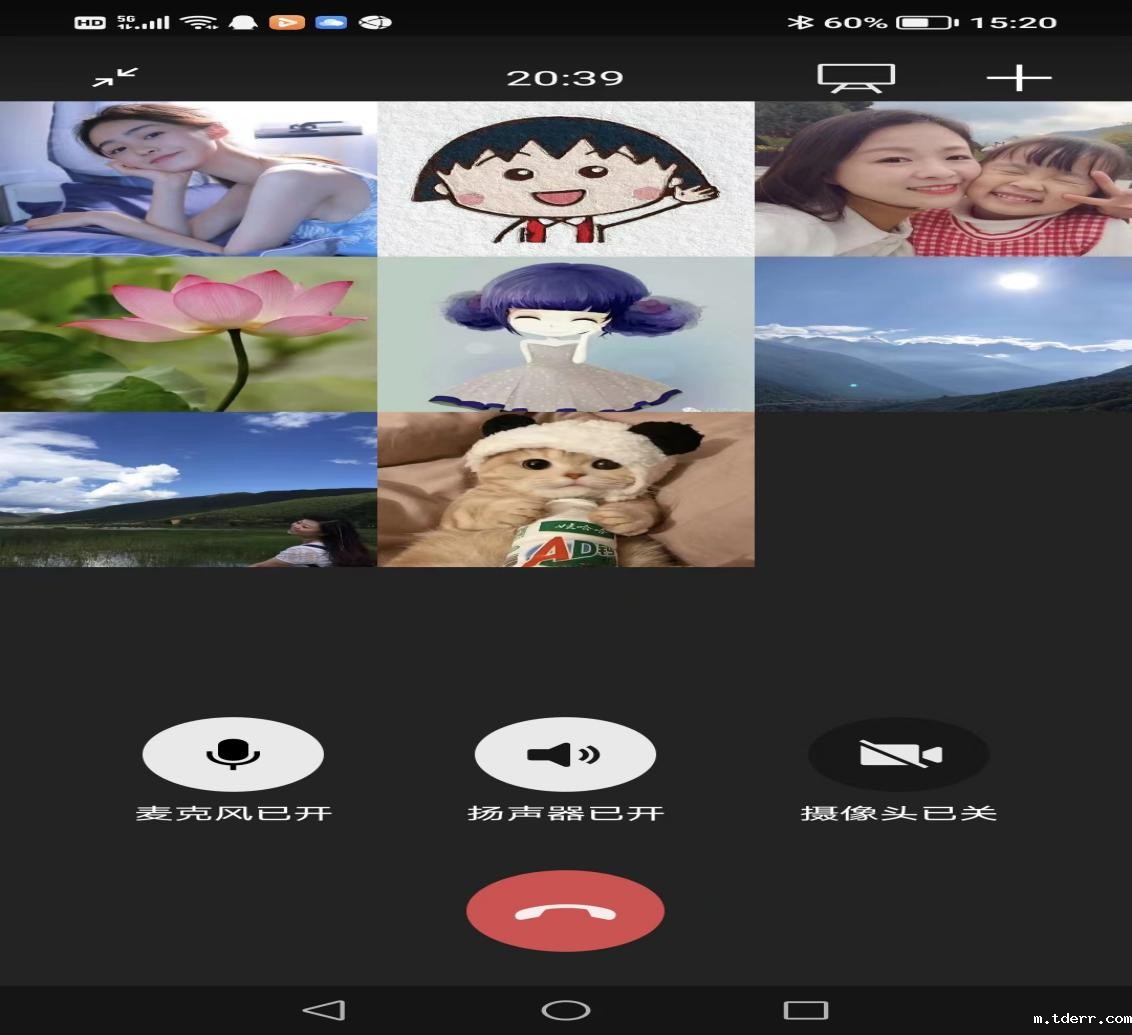Open the screen sharing icon
This screenshot has width=1132, height=1035.
pos(856,78)
